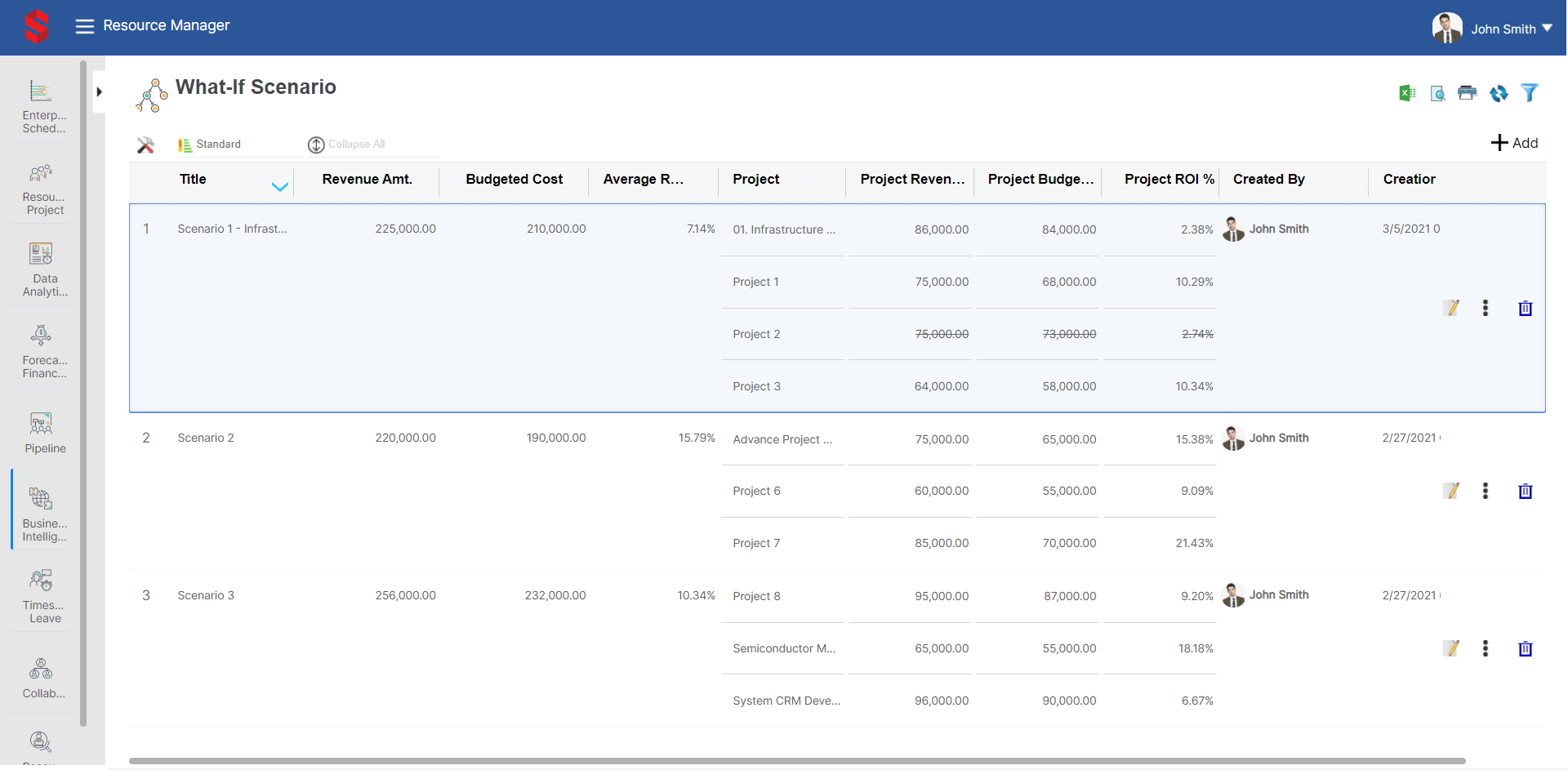1568x770 pixels.
Task: Click John Smith creator in Scenario 2
Action: click(1279, 438)
